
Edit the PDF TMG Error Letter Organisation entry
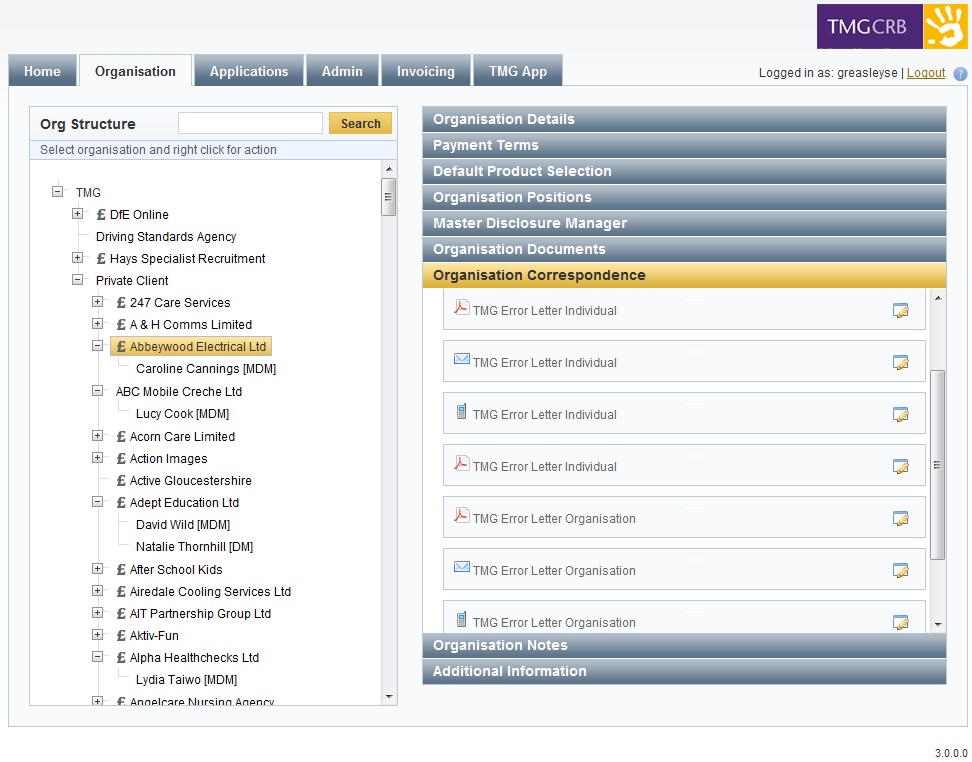(x=900, y=519)
